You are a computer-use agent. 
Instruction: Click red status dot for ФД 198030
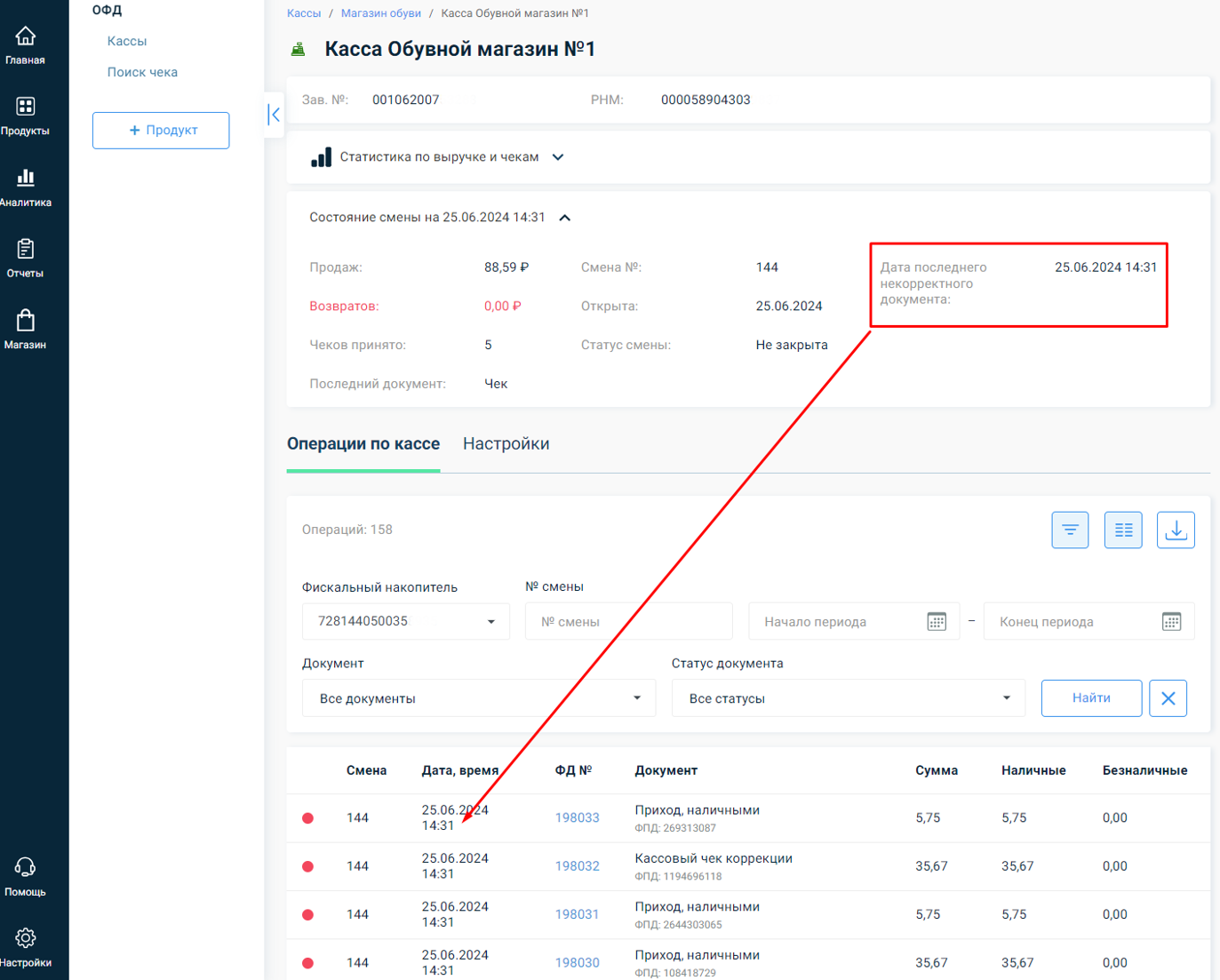coord(307,963)
